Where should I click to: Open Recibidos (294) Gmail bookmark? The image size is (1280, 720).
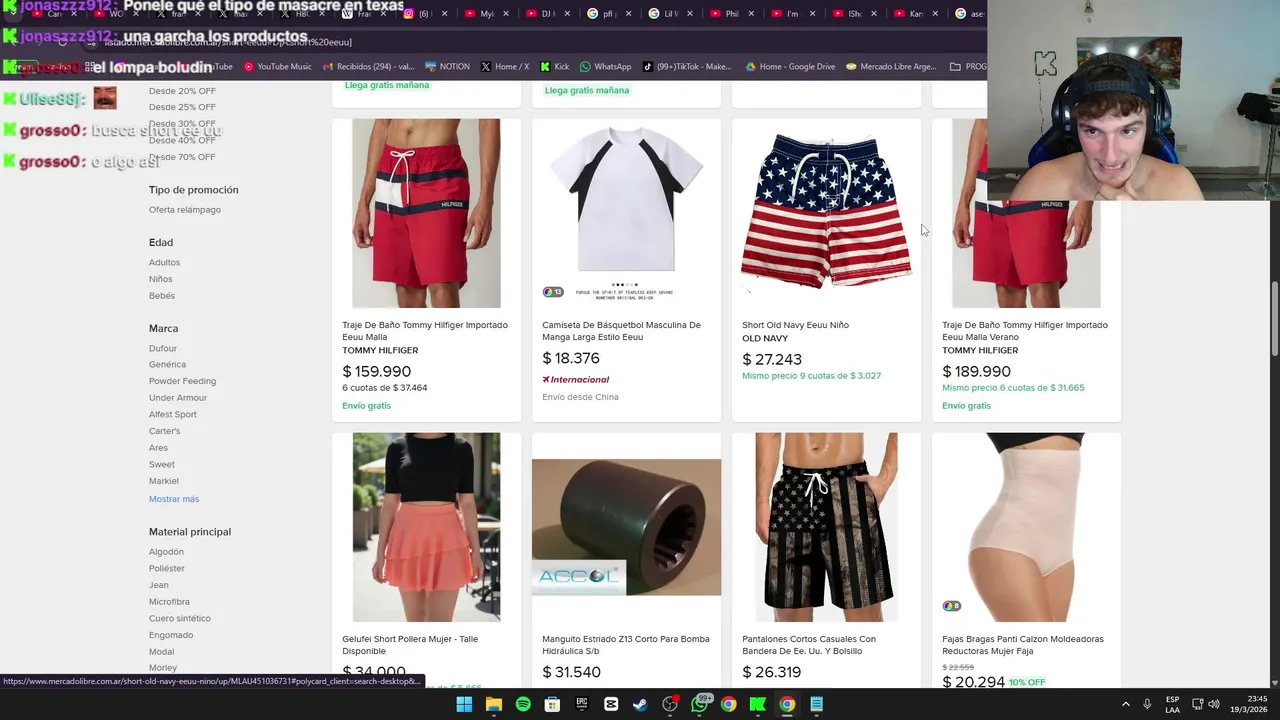367,66
